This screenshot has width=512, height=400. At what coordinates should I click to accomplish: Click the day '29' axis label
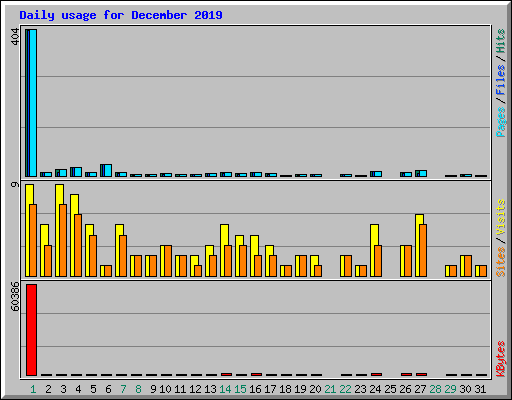click(x=450, y=389)
